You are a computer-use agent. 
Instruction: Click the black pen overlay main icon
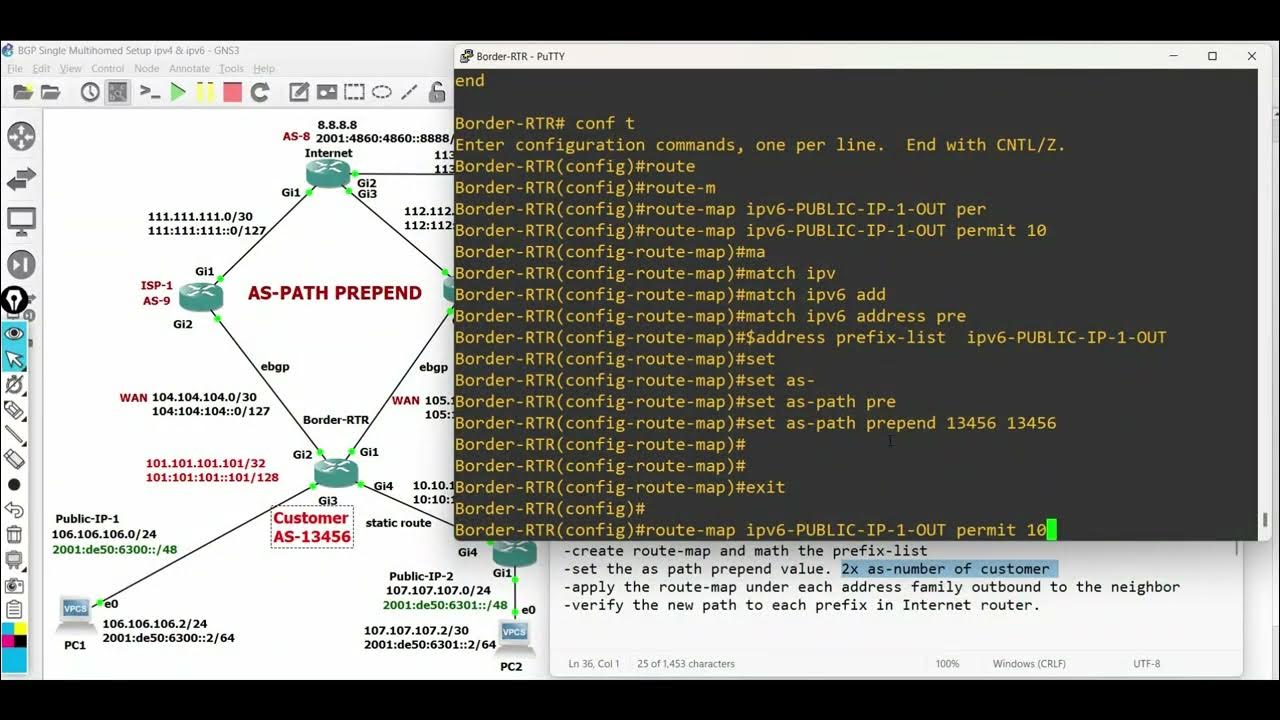pyautogui.click(x=14, y=300)
